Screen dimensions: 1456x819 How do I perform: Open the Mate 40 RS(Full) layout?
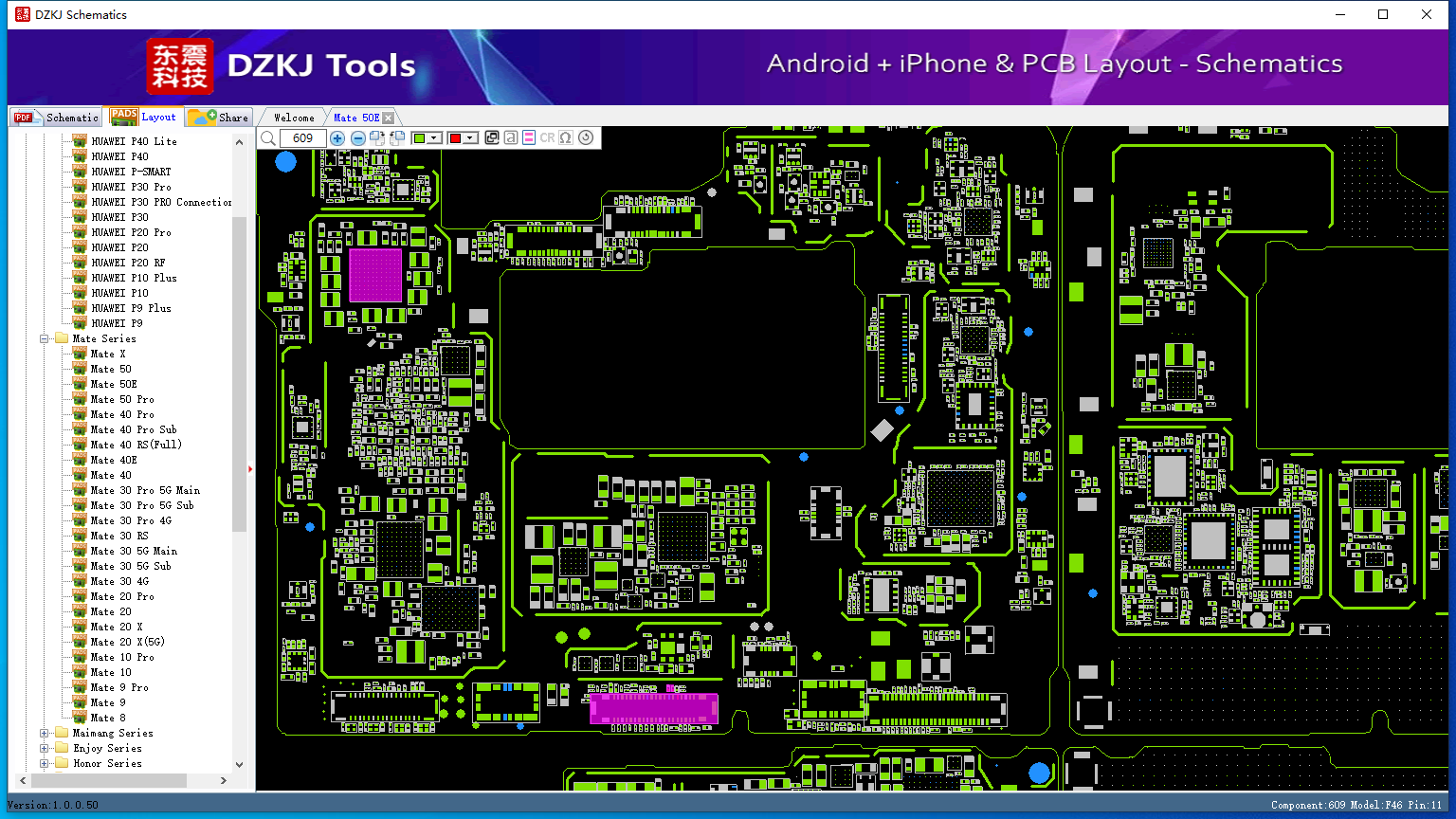136,445
